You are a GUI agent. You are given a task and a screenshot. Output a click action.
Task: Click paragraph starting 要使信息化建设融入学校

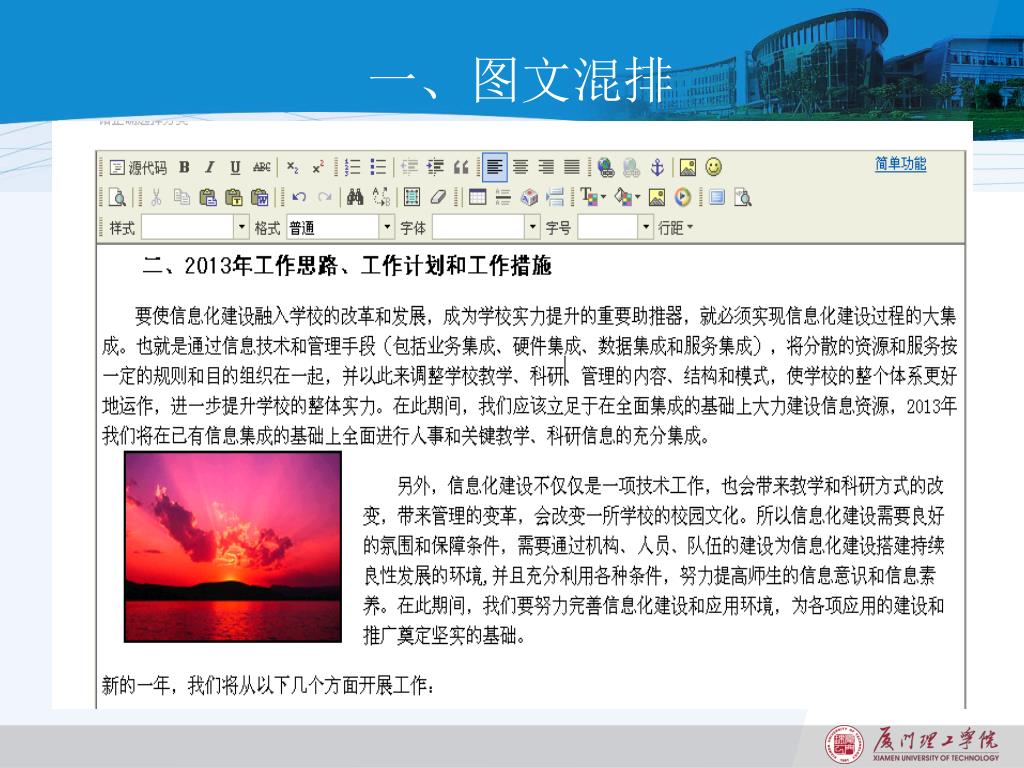530,376
